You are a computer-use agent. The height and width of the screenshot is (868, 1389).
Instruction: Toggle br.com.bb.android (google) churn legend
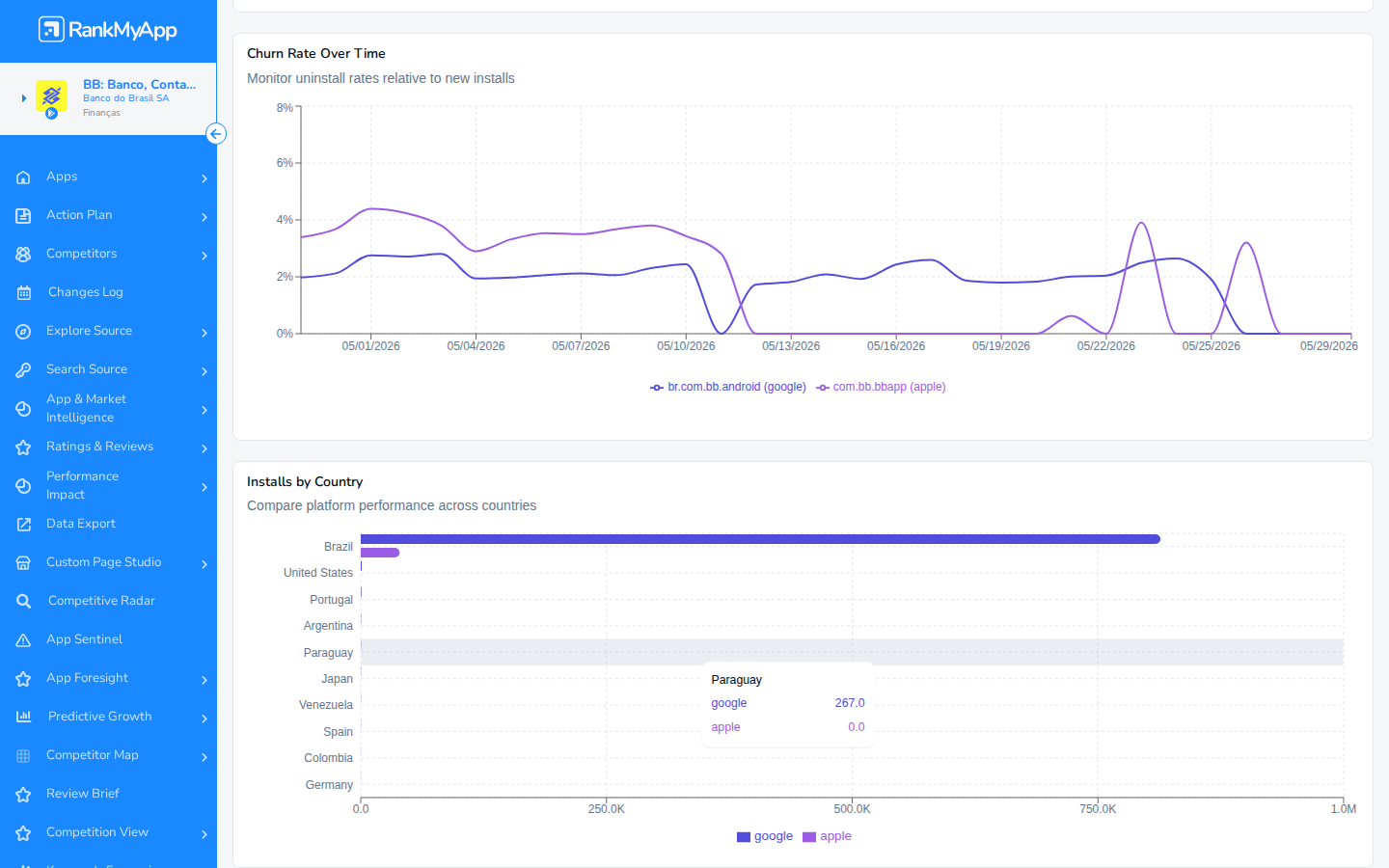pyautogui.click(x=728, y=387)
